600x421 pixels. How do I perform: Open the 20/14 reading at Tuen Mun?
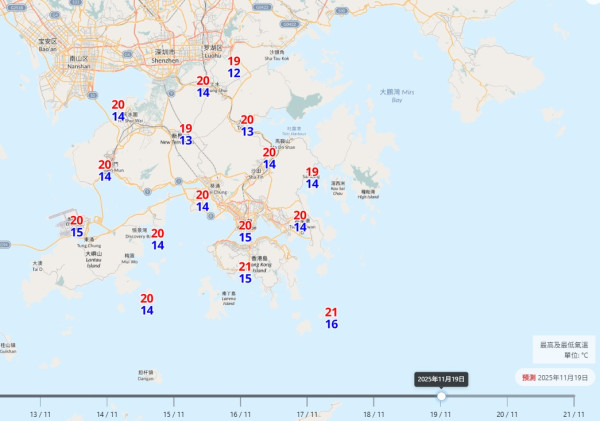point(105,170)
